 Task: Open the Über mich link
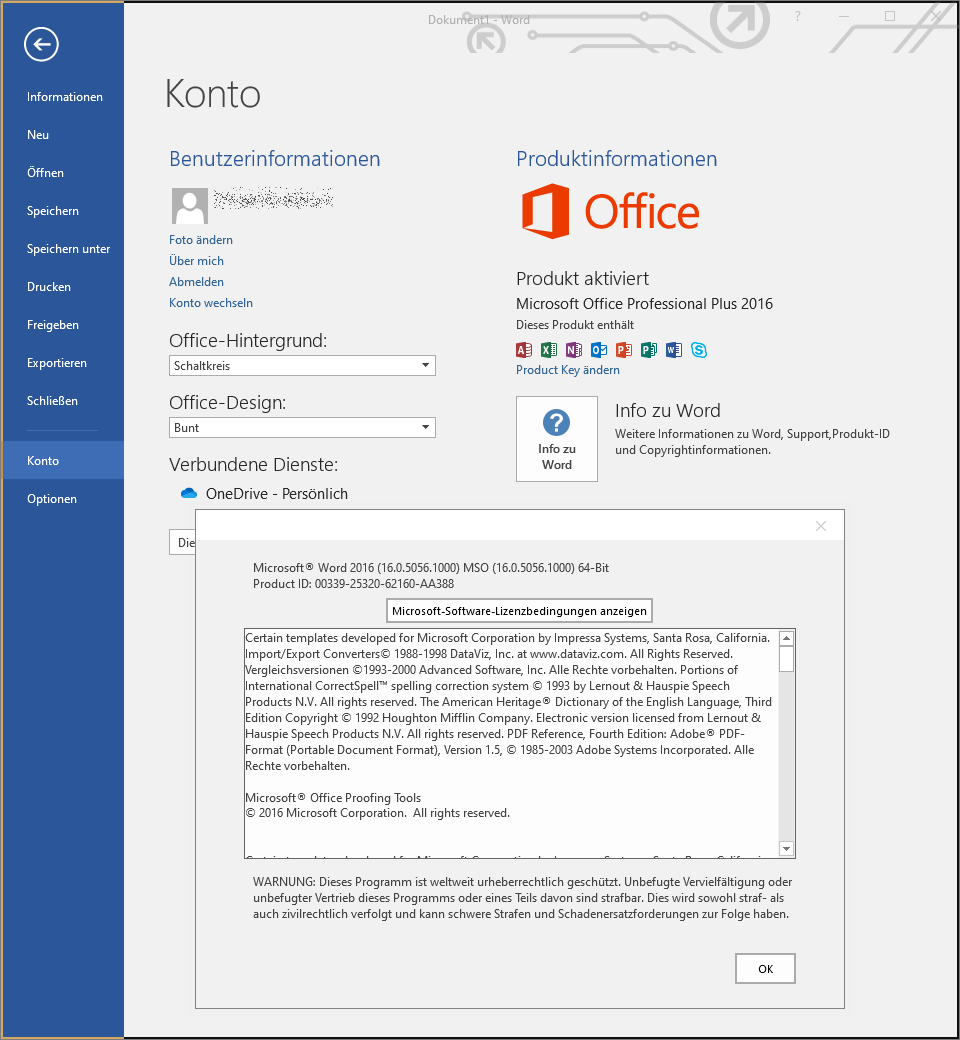pyautogui.click(x=196, y=261)
